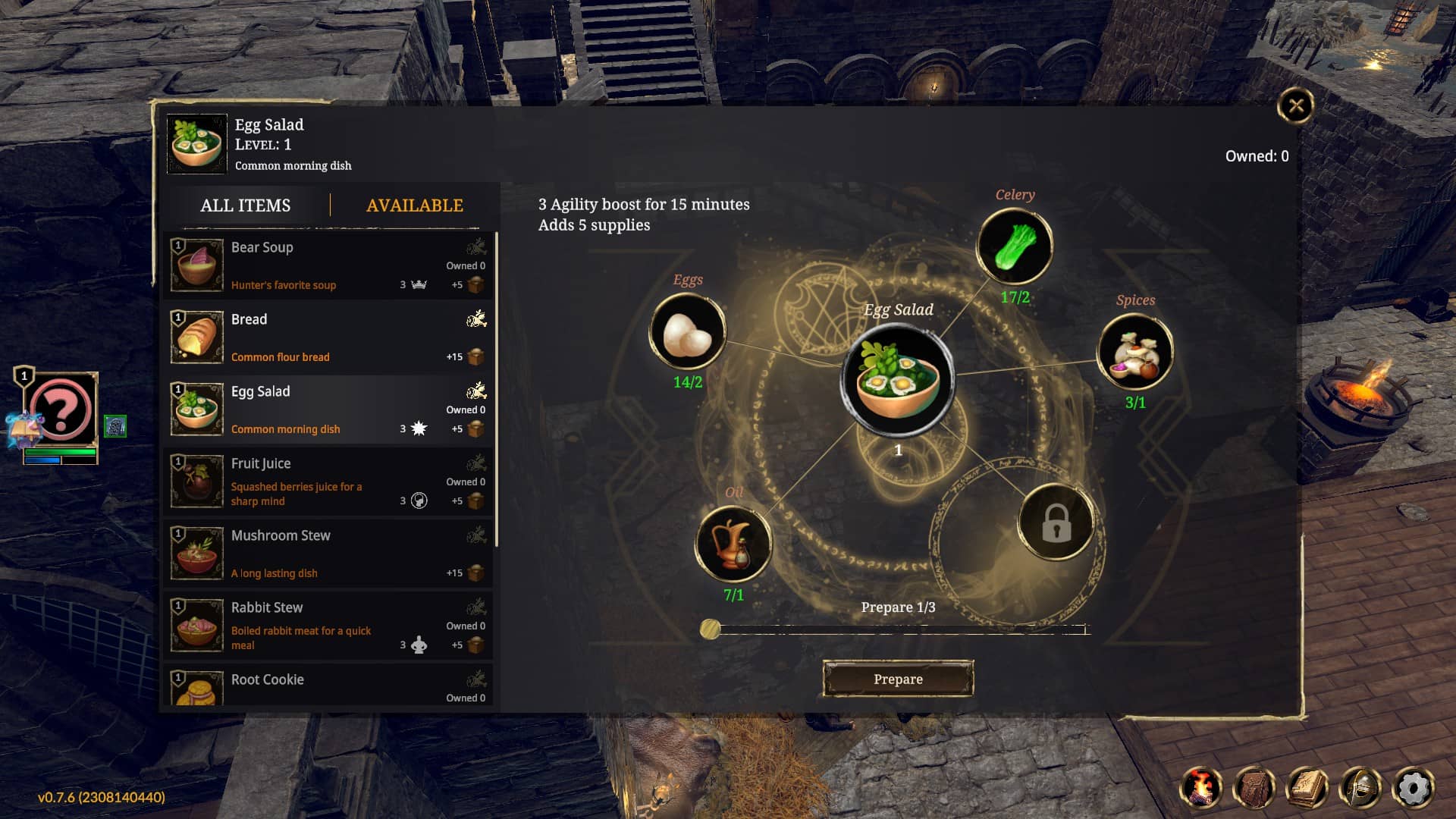The width and height of the screenshot is (1456, 819).
Task: Click the locked ingredient slot
Action: point(1056,522)
